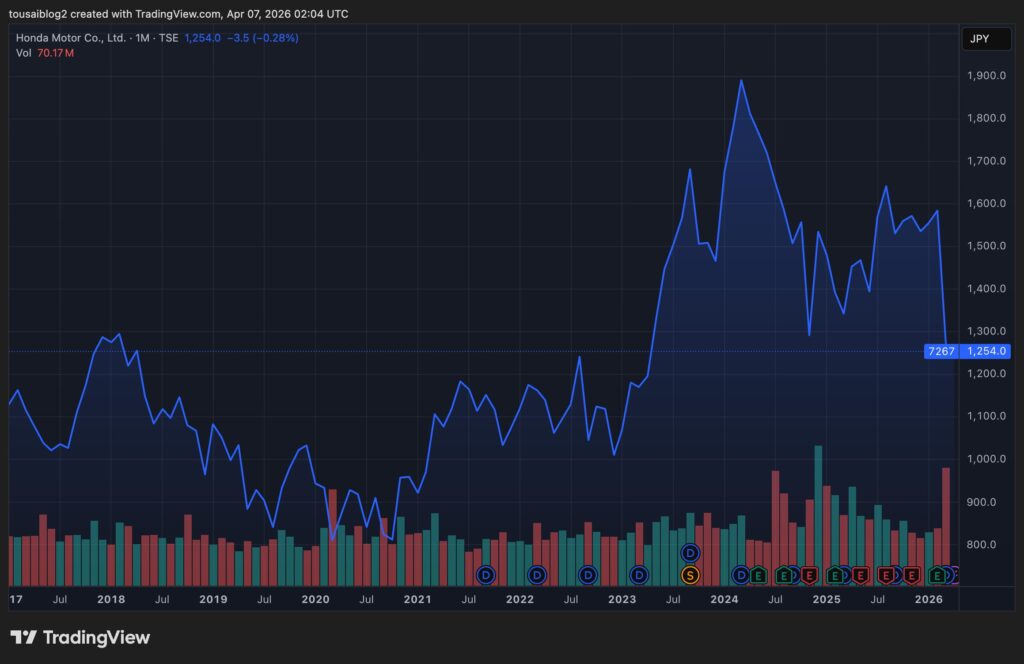The height and width of the screenshot is (664, 1024).
Task: Click the Vol indicator label
Action: [x=23, y=53]
